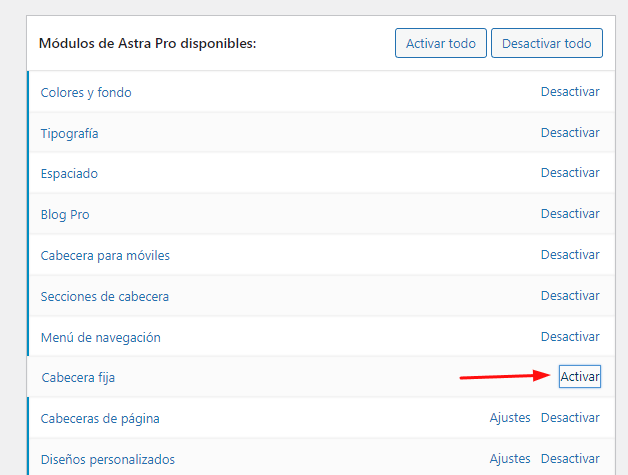Deactivate the Blog Pro module
Screen dimensions: 628x475
(x=570, y=213)
